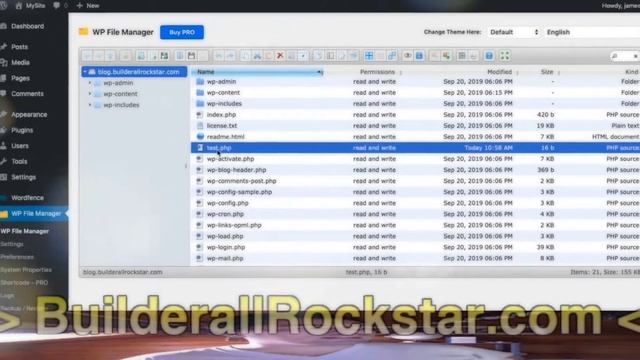640x360 pixels.
Task: Click the forward arrow in the file manager toolbar
Action: (98, 56)
